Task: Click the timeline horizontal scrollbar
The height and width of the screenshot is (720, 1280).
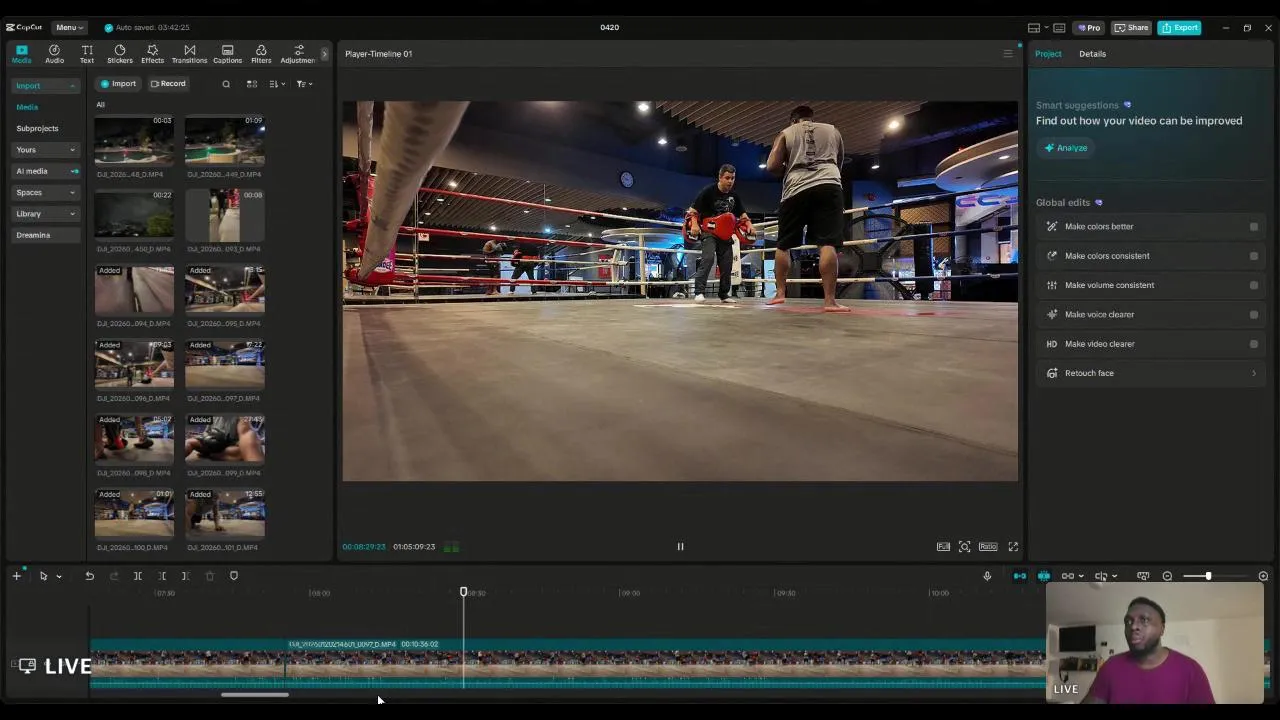Action: point(255,695)
